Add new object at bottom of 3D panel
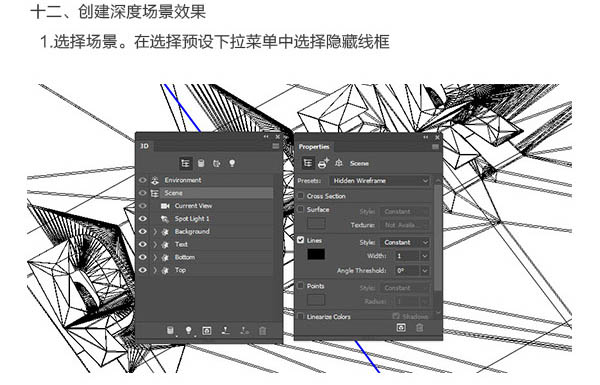The image size is (600, 385). click(x=171, y=331)
